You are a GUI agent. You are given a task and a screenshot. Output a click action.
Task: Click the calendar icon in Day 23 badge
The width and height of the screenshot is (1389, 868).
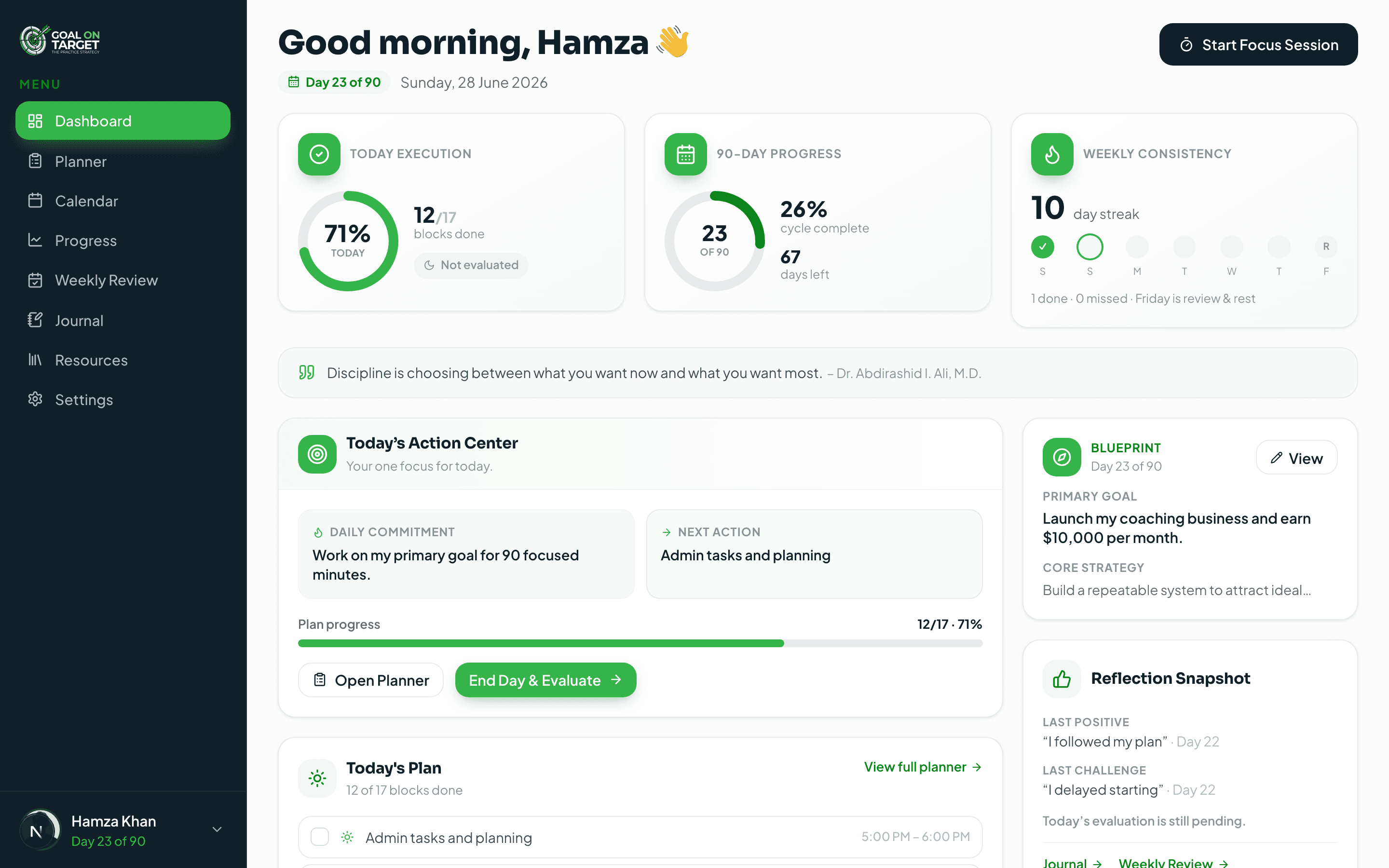point(293,81)
